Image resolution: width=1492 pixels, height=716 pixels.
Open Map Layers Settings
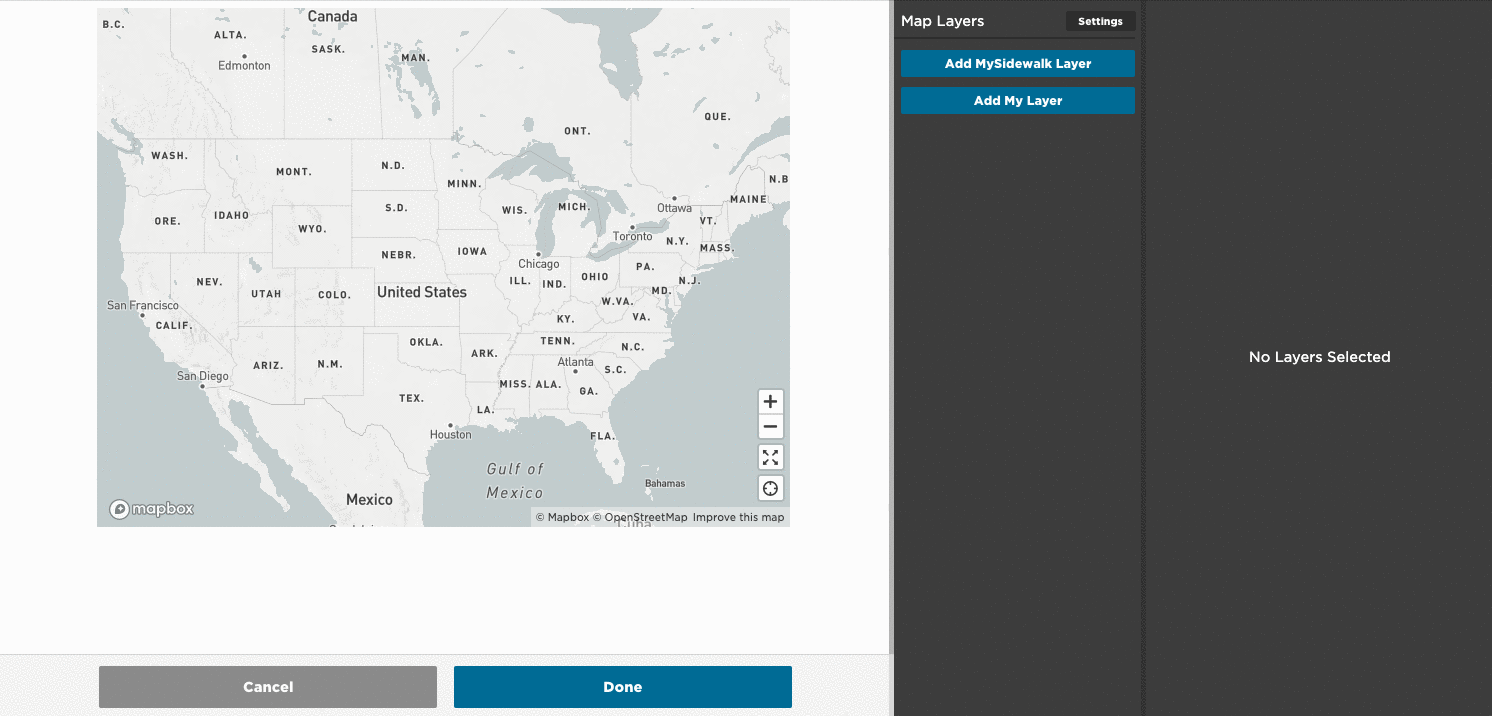(x=1100, y=21)
